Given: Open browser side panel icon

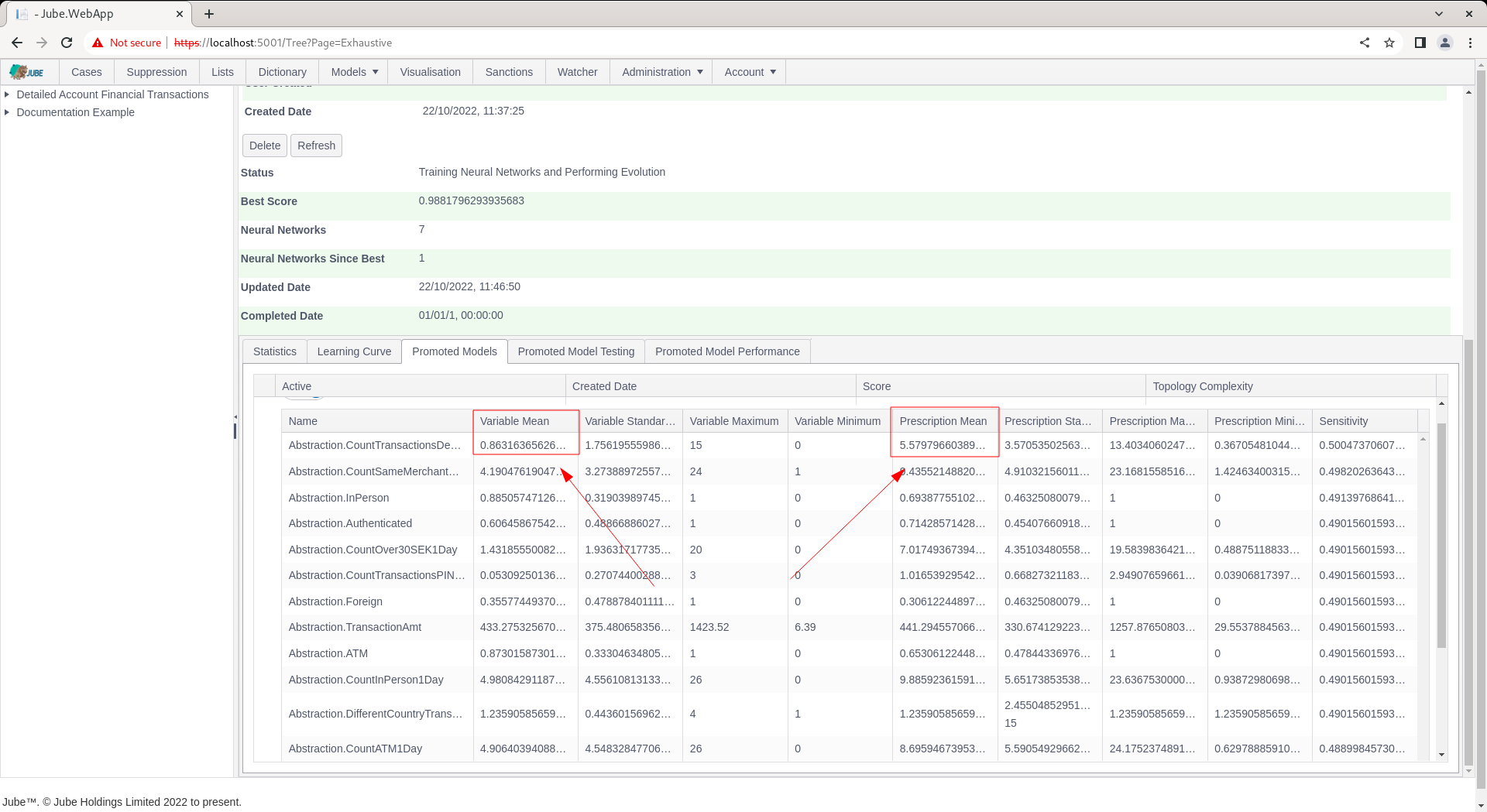Looking at the screenshot, I should (1420, 43).
